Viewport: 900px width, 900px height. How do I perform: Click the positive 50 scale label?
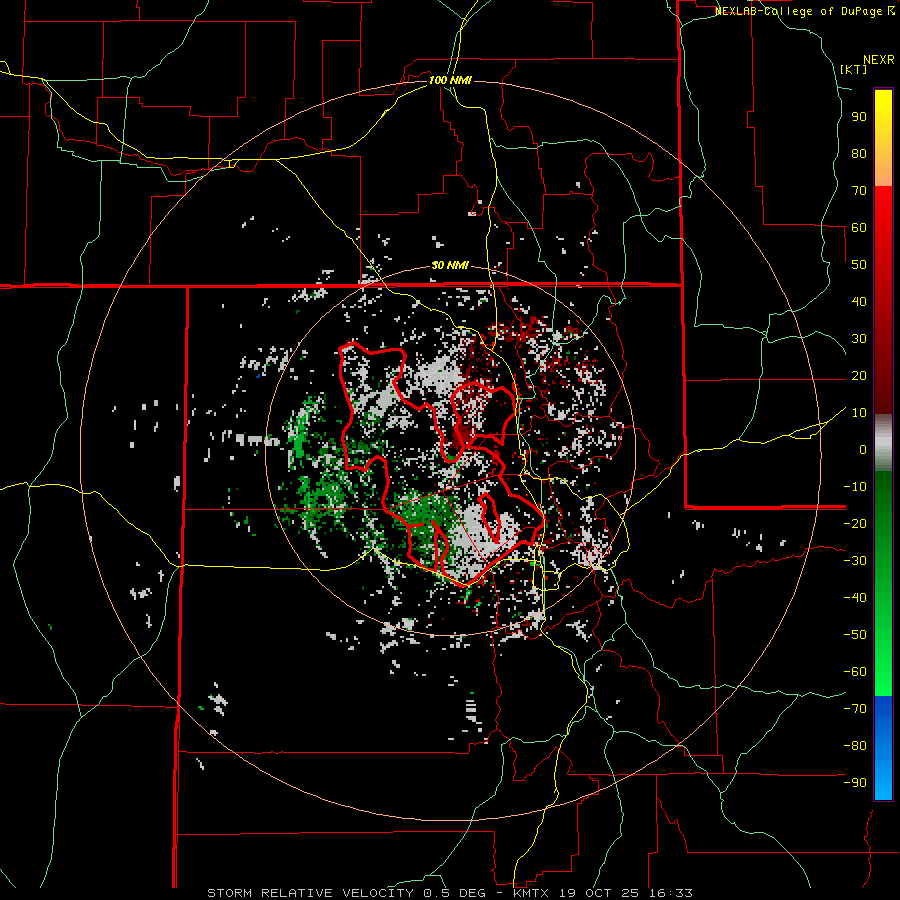(859, 265)
